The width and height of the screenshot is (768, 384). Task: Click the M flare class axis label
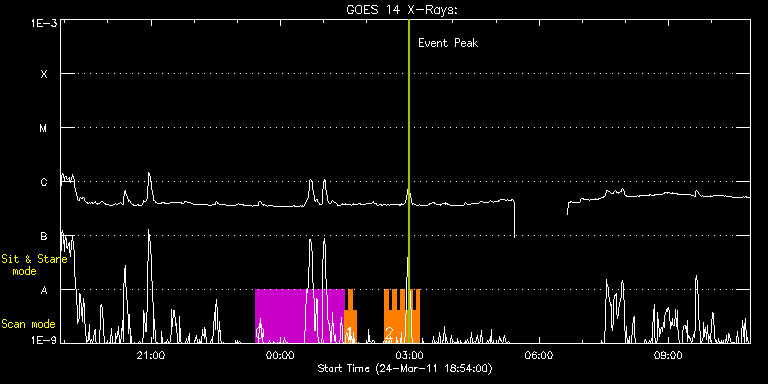pos(44,128)
